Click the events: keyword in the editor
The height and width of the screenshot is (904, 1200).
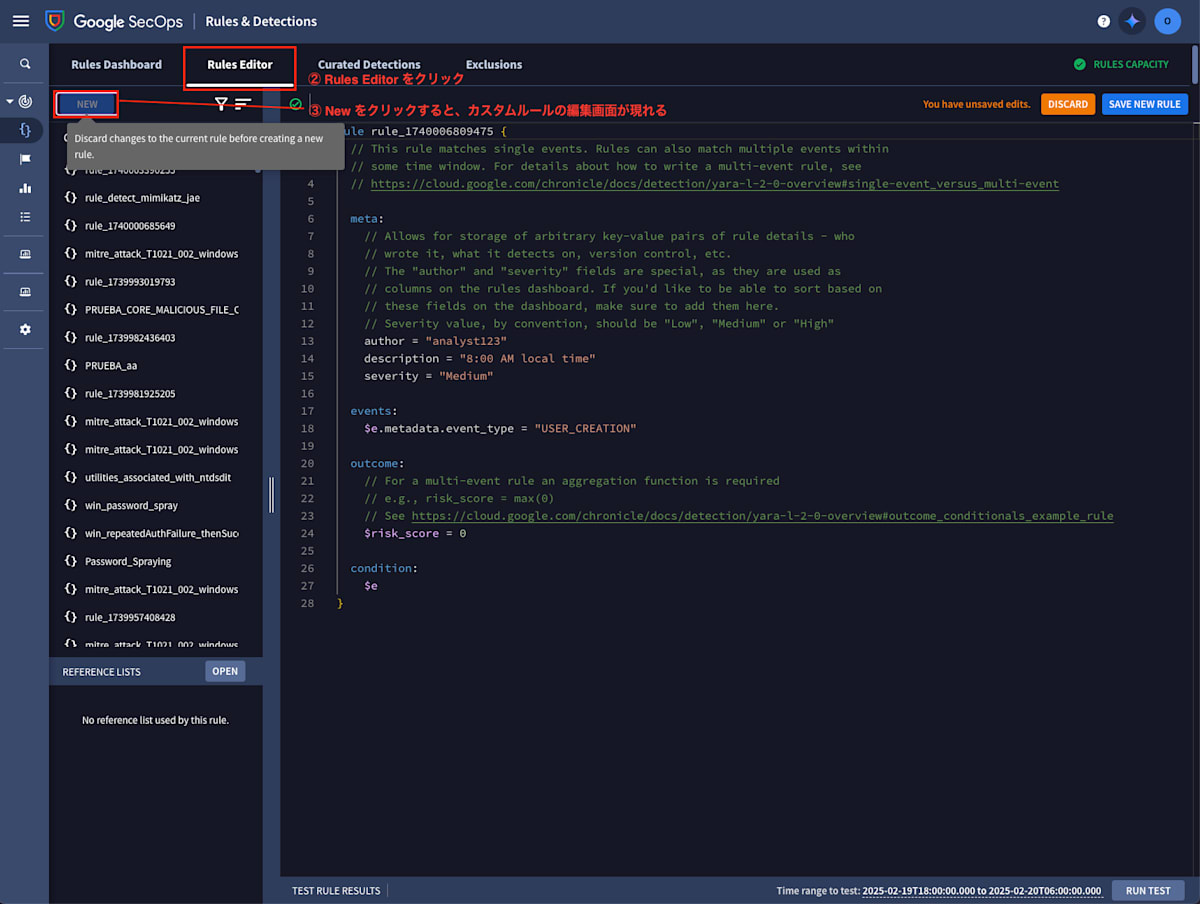374,411
